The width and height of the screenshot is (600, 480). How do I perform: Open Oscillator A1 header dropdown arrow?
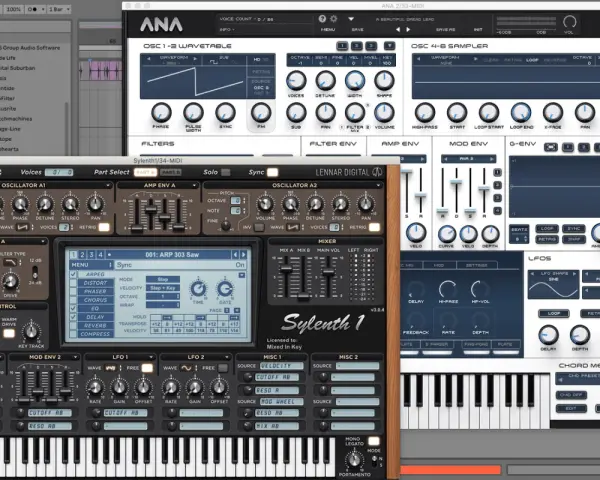click(108, 186)
